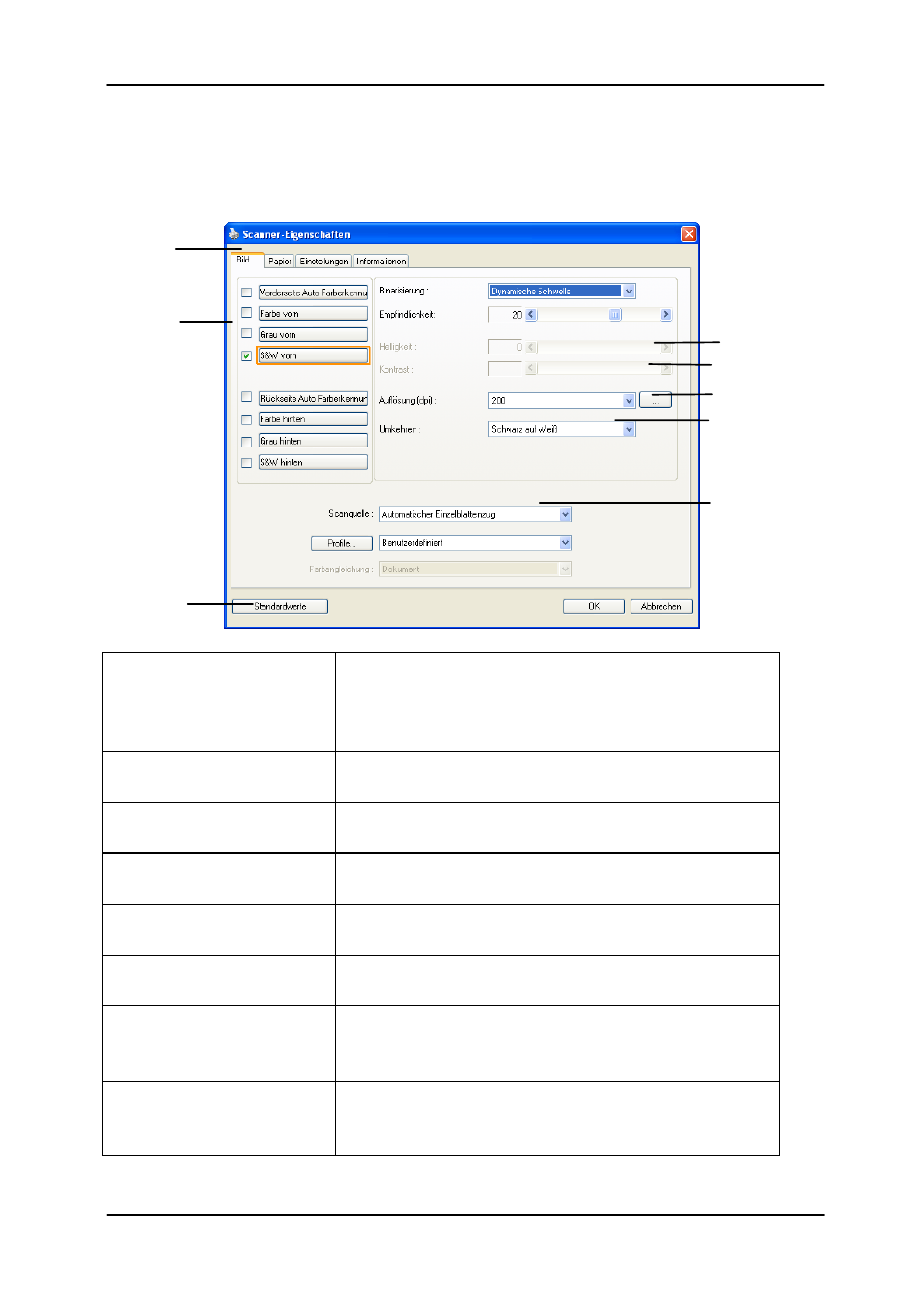Screen dimensions: 924x1294
Task: Click the Standardwerte button
Action: (280, 606)
